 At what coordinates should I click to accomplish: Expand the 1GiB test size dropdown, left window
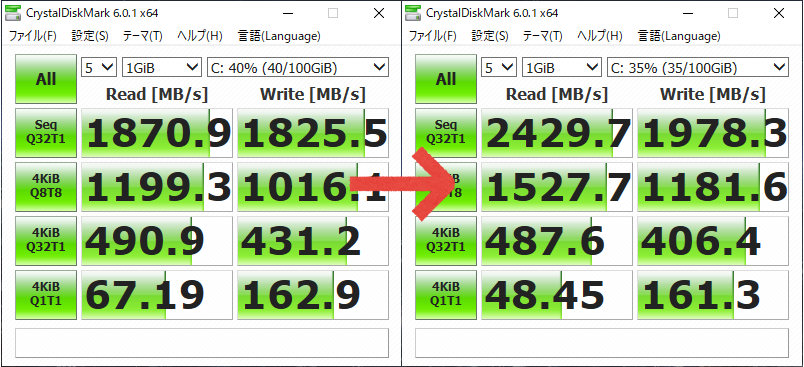[162, 67]
